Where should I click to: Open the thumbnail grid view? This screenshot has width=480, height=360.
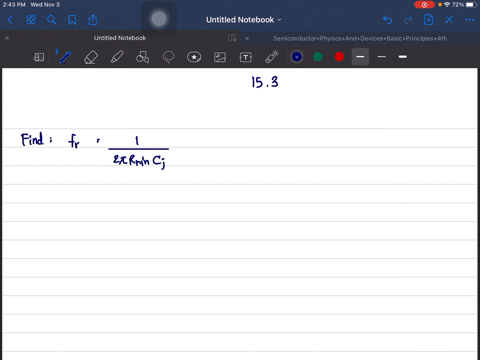pyautogui.click(x=31, y=20)
